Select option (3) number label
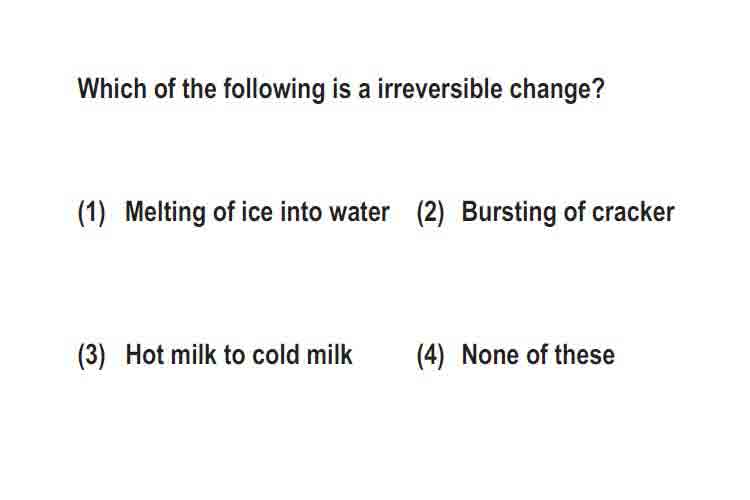 91,355
